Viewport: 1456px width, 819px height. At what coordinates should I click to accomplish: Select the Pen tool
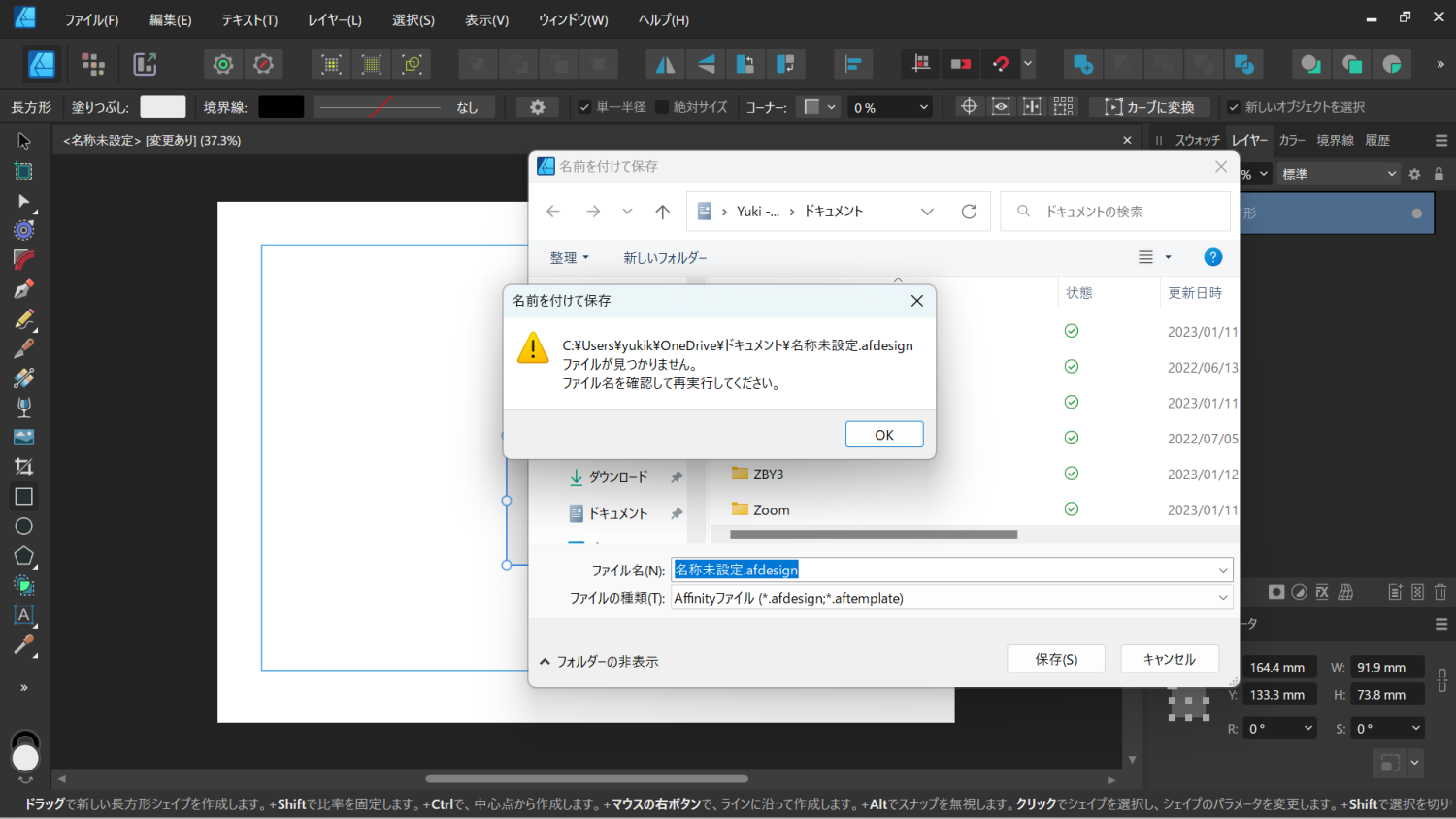pos(24,287)
